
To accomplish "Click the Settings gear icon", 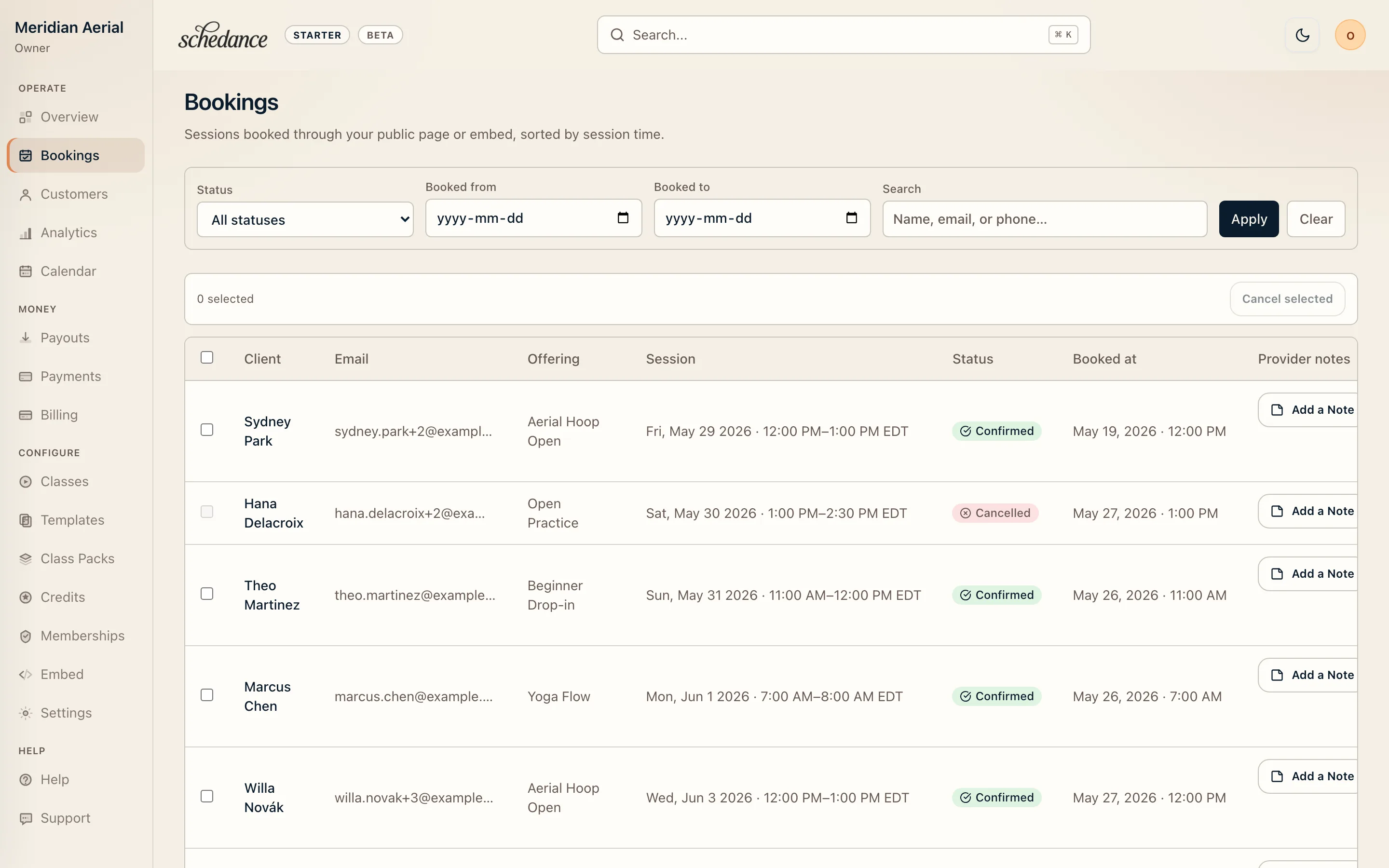I will [x=25, y=713].
